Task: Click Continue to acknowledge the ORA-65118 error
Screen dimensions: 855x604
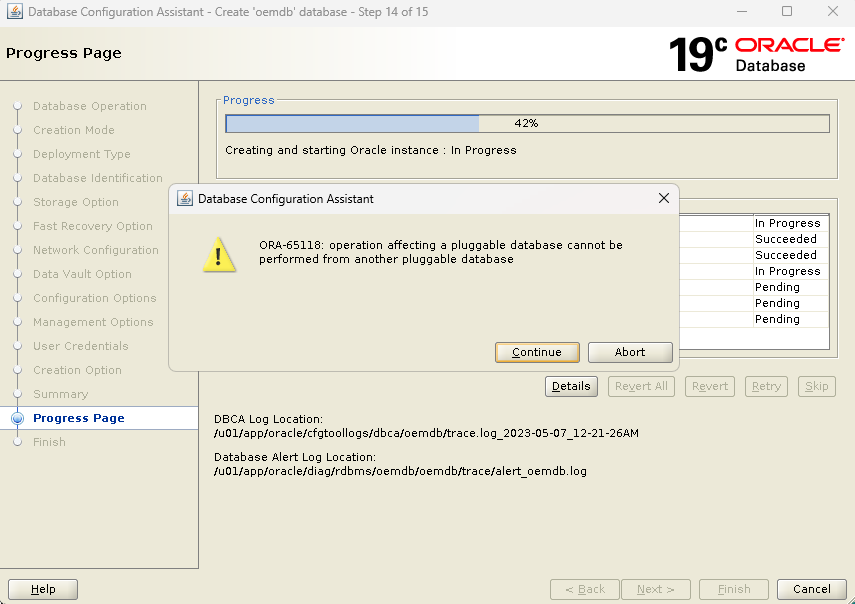Action: [537, 352]
